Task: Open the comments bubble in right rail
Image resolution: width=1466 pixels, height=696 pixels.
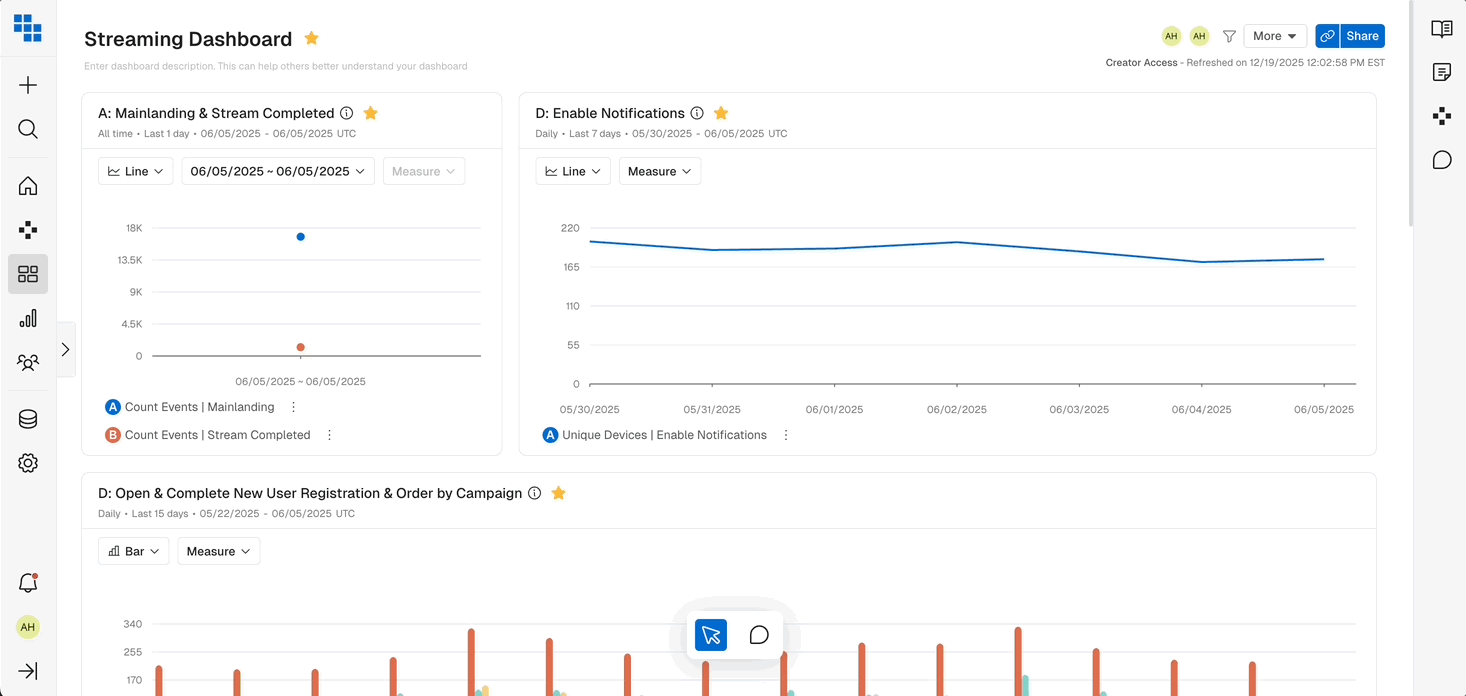Action: point(1442,160)
